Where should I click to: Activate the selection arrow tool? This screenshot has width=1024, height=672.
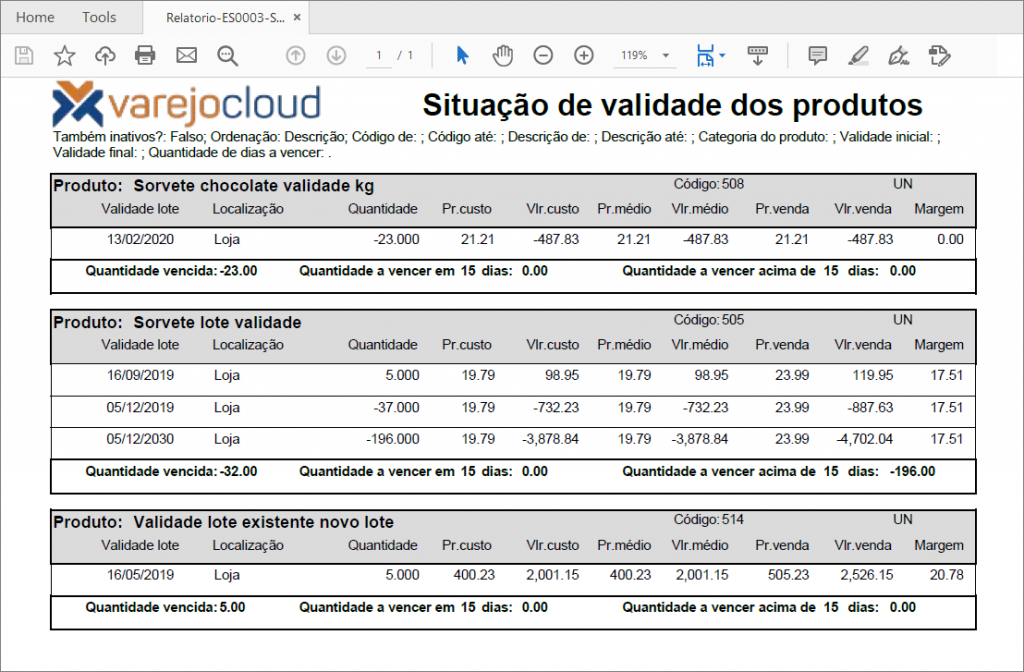(462, 55)
